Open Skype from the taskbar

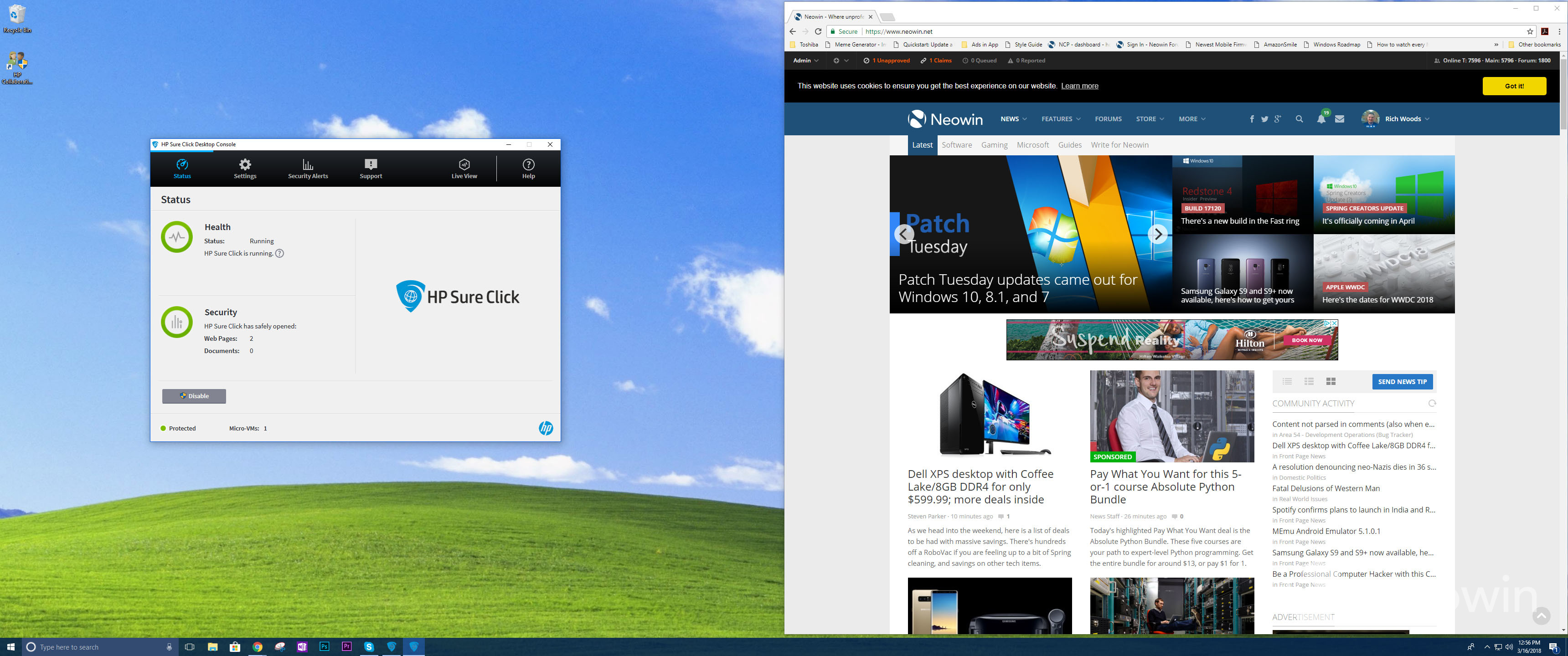tap(369, 647)
